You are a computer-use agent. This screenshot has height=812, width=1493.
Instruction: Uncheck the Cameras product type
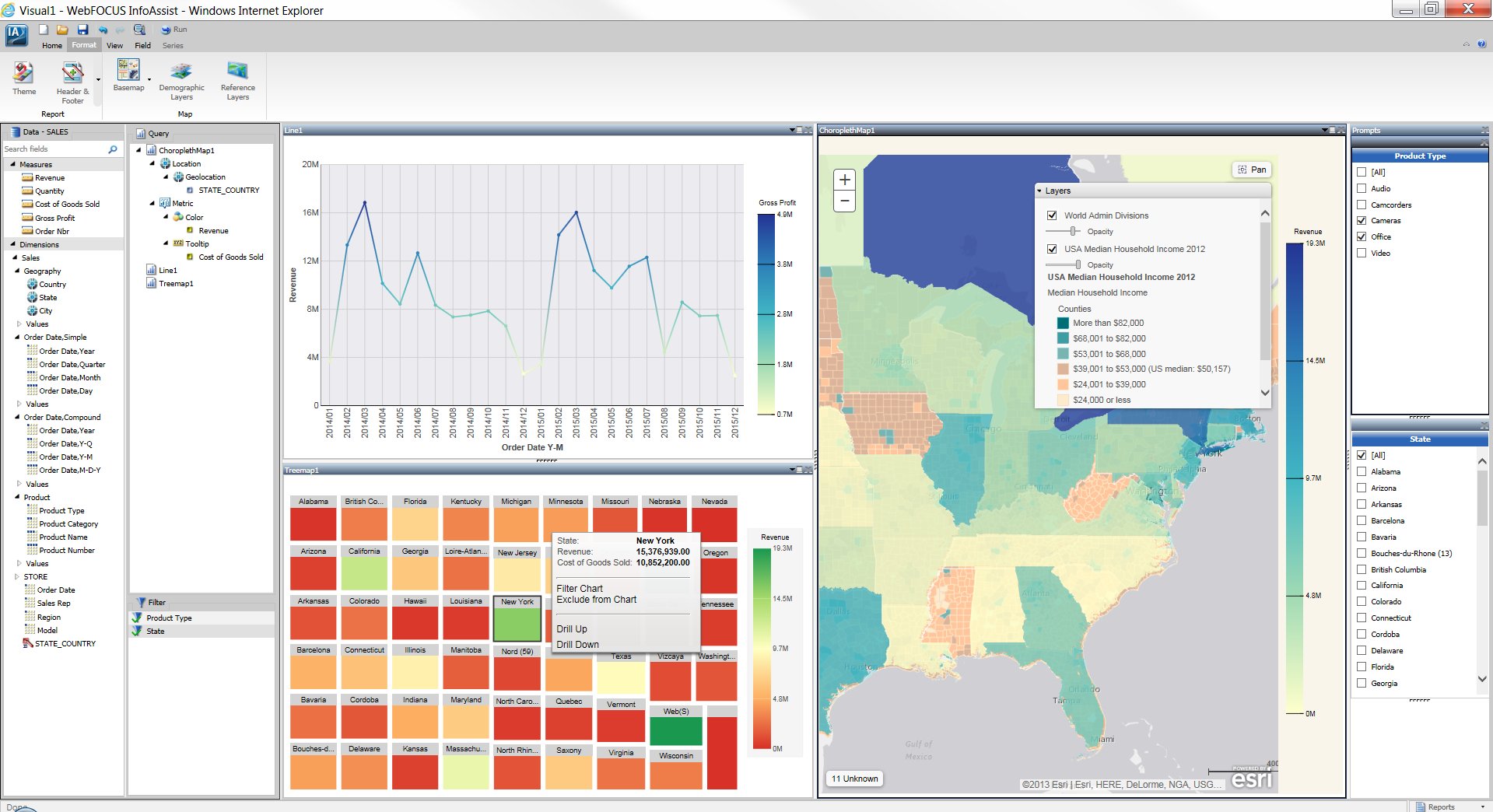(x=1362, y=221)
